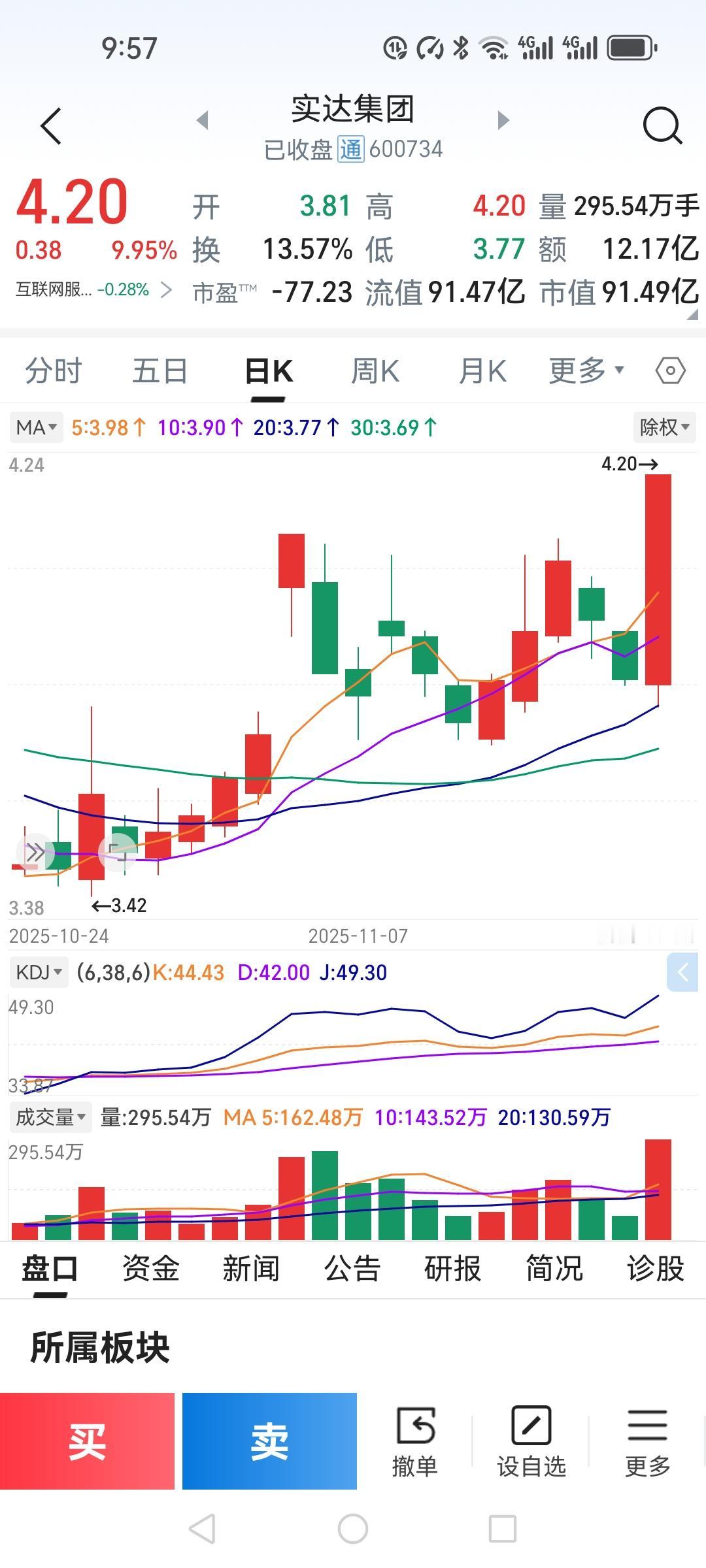This screenshot has height=1568, width=706.
Task: Tap the 实达集团 stock title
Action: click(353, 108)
